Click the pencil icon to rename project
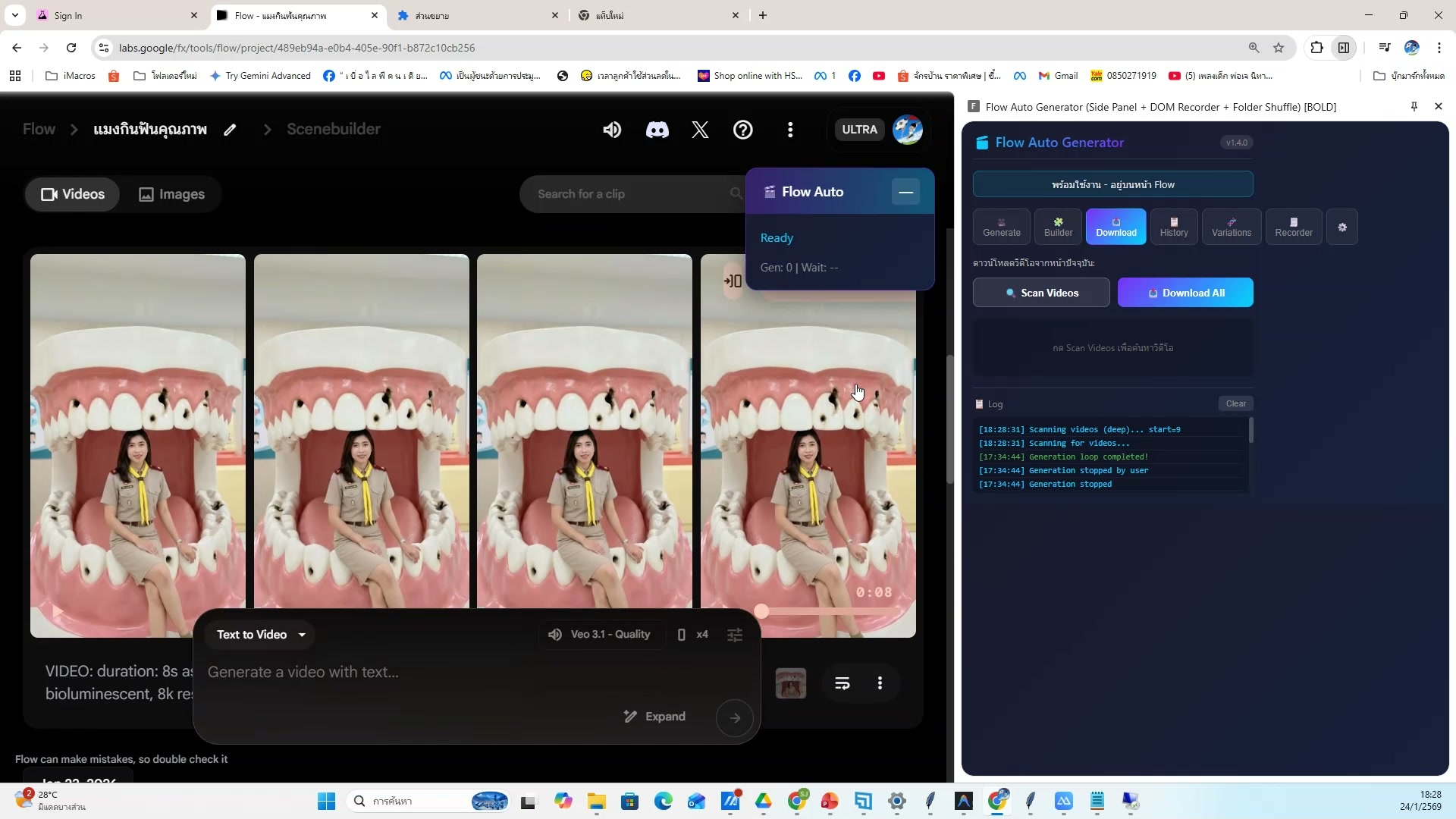 click(x=230, y=130)
